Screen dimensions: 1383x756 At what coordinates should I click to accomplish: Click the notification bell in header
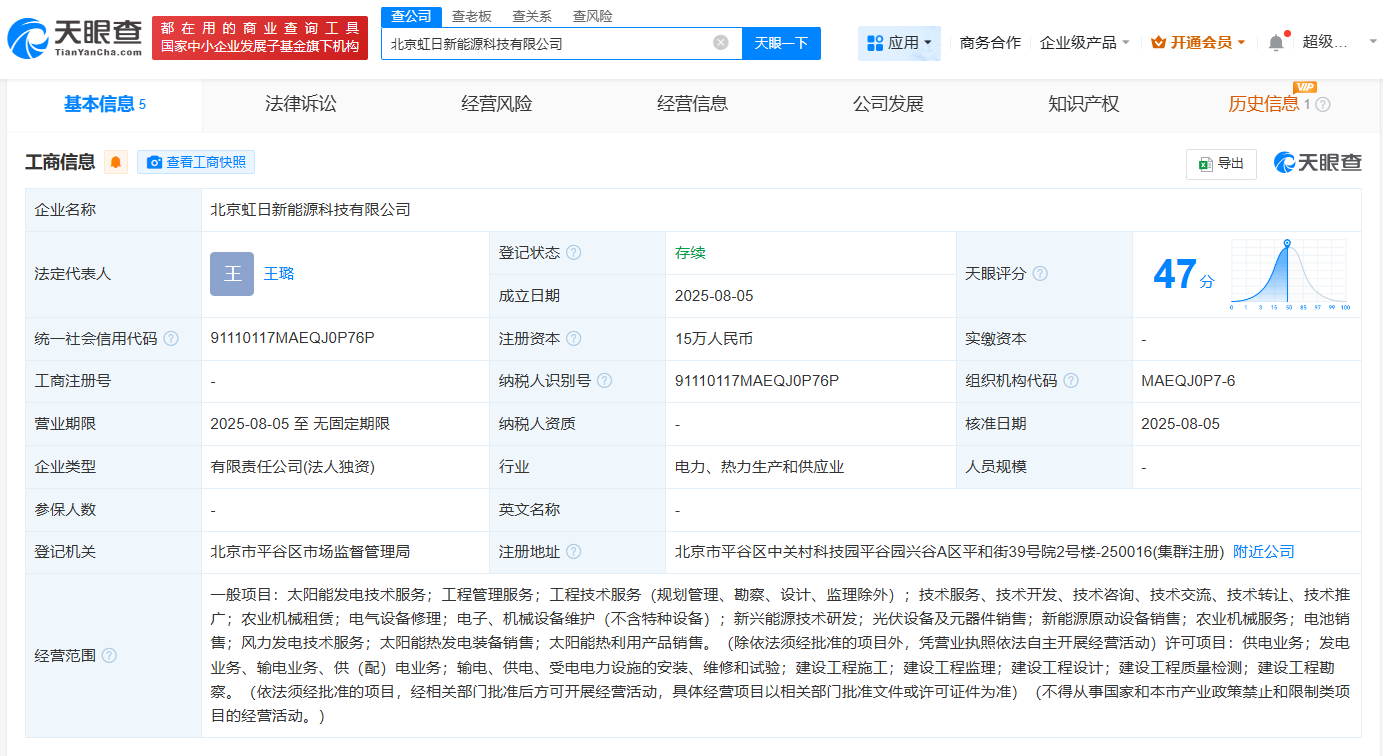click(x=1275, y=43)
